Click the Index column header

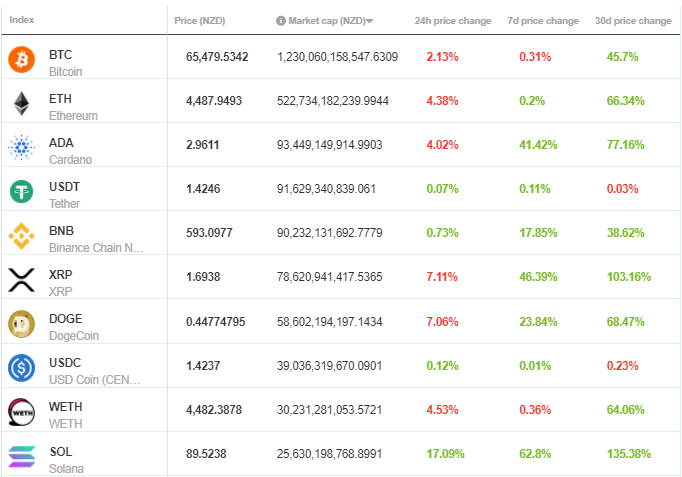pyautogui.click(x=21, y=20)
